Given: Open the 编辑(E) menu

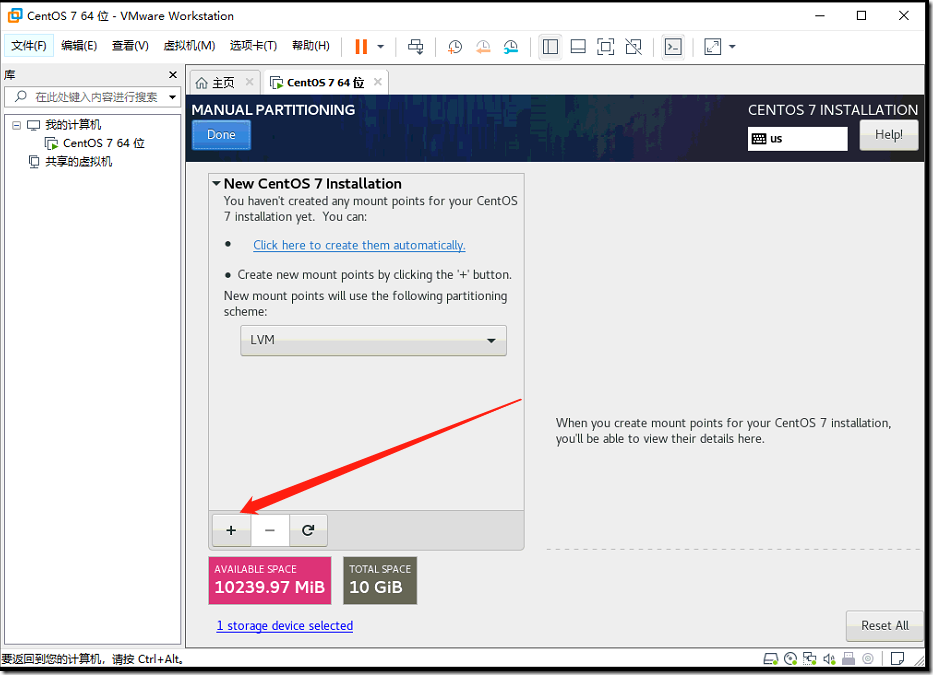Looking at the screenshot, I should point(79,46).
